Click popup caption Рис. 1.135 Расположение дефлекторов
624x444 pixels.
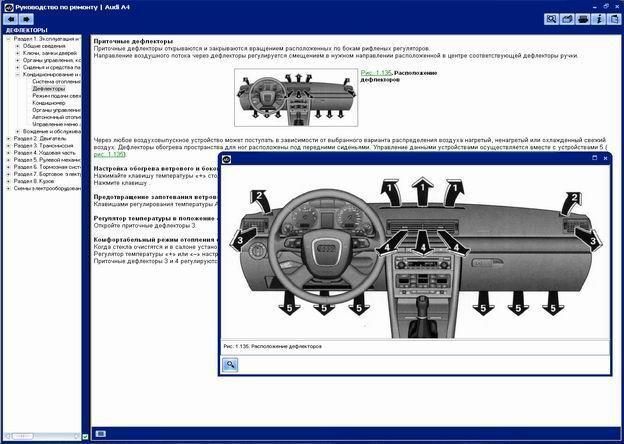(x=272, y=347)
